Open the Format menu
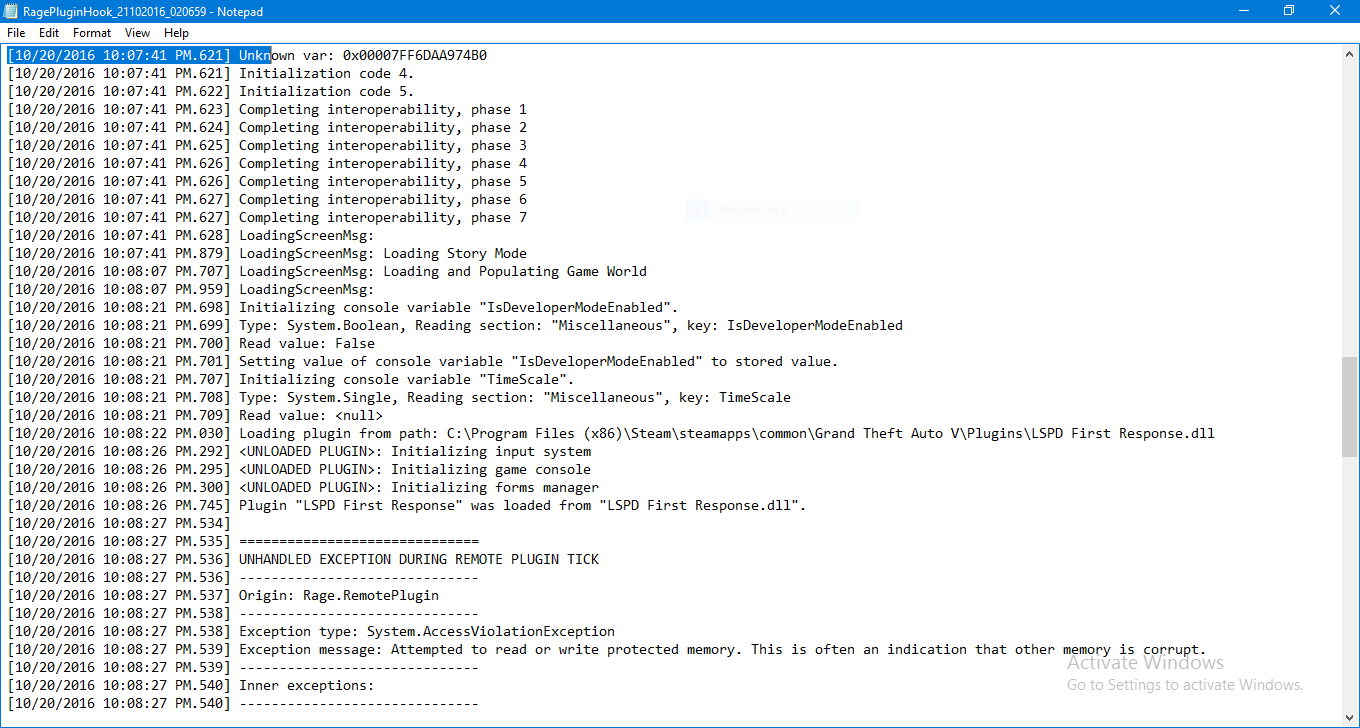This screenshot has height=728, width=1360. (x=92, y=33)
